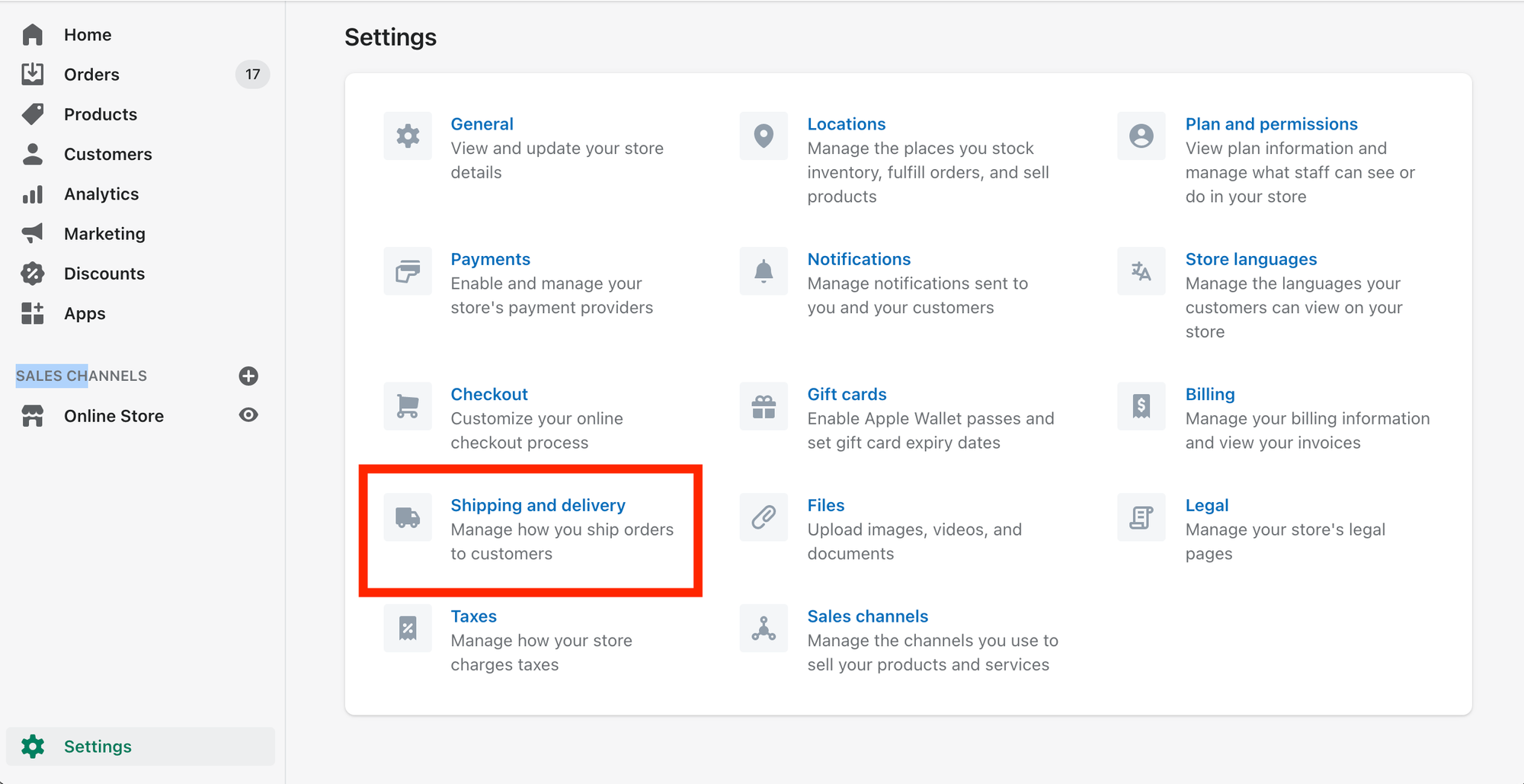
Task: Click the shipping truck icon
Action: click(408, 517)
